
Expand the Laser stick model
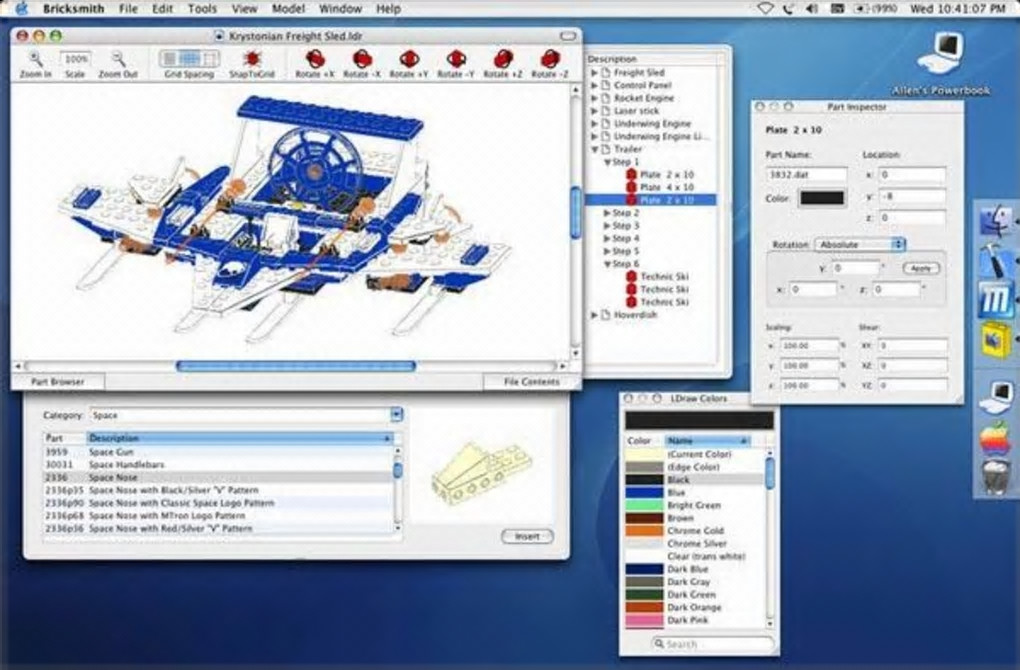[595, 111]
